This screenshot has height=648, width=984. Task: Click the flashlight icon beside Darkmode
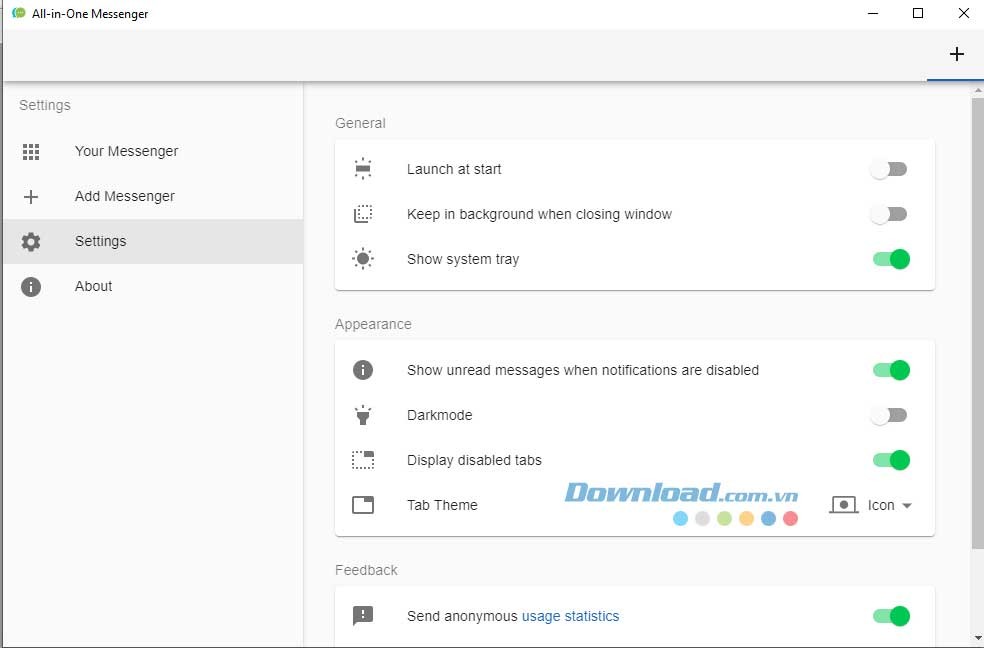click(x=363, y=416)
